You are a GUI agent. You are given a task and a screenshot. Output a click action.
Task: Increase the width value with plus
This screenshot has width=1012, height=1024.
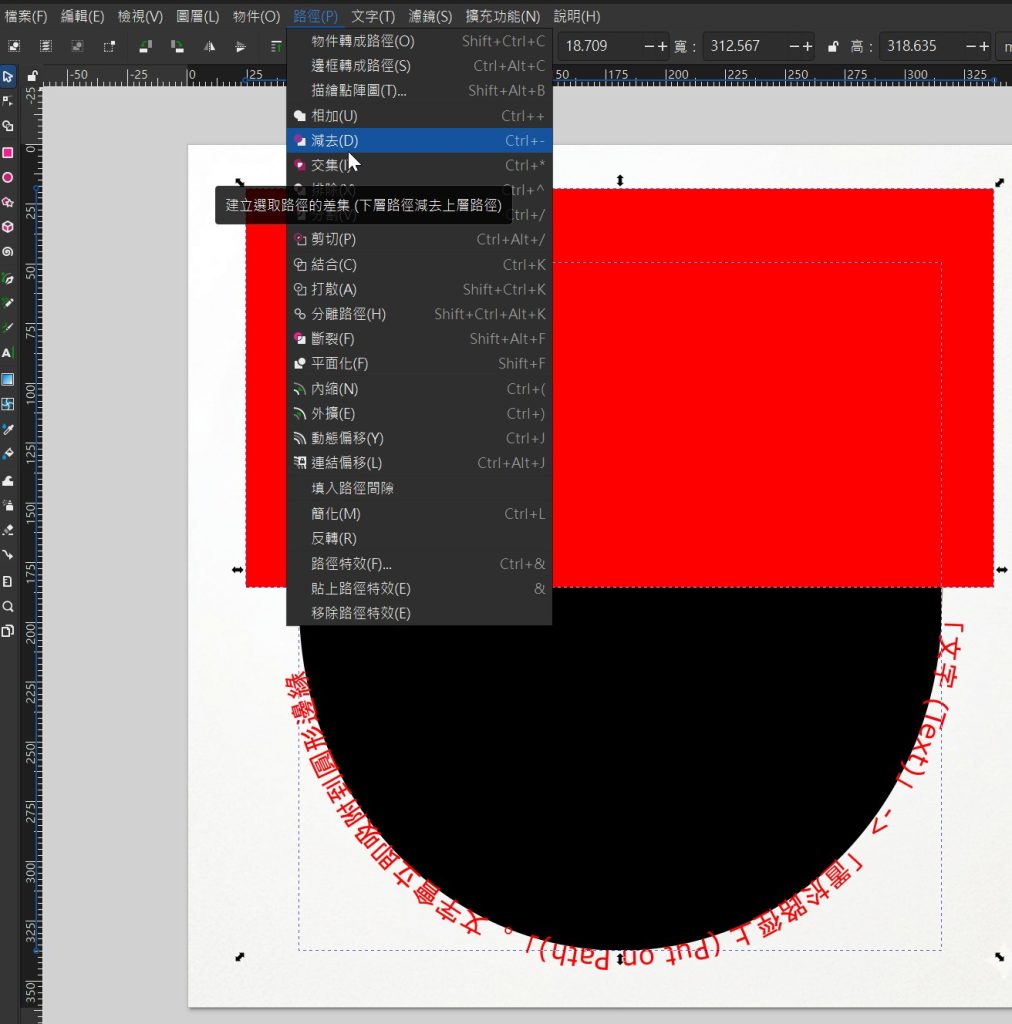[807, 46]
